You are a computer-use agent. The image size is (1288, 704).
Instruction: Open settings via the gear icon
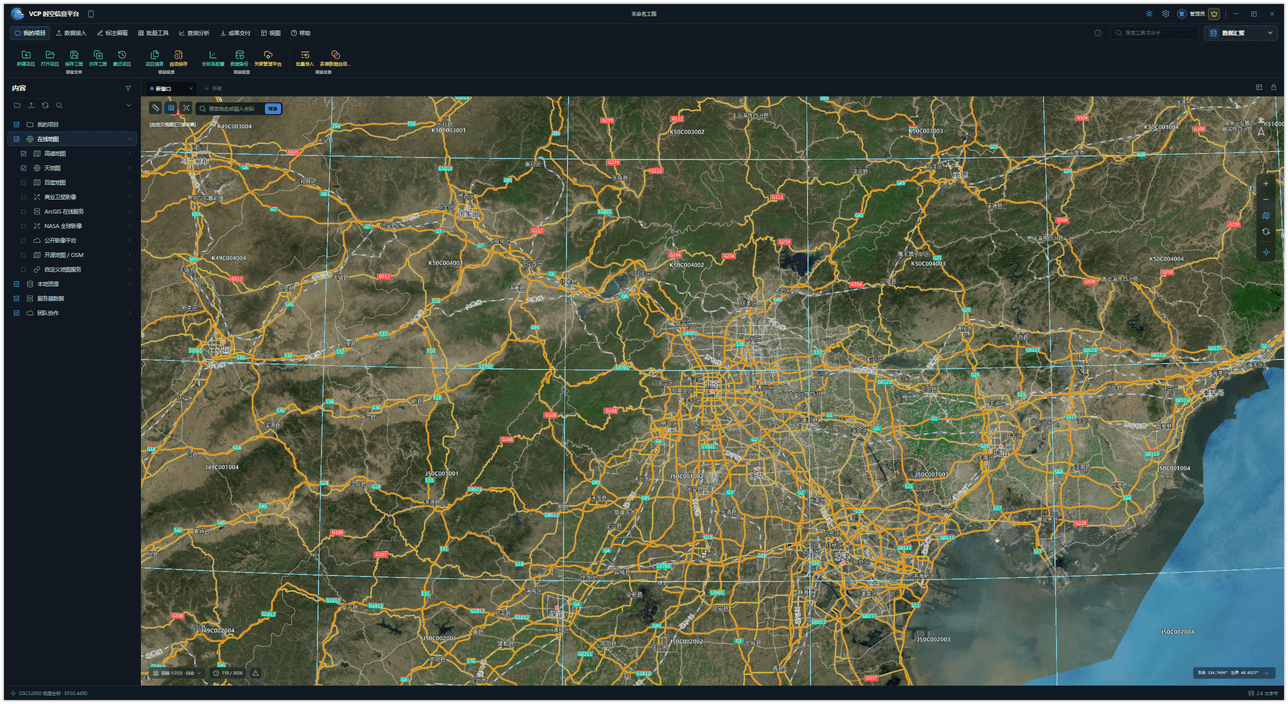(1165, 14)
